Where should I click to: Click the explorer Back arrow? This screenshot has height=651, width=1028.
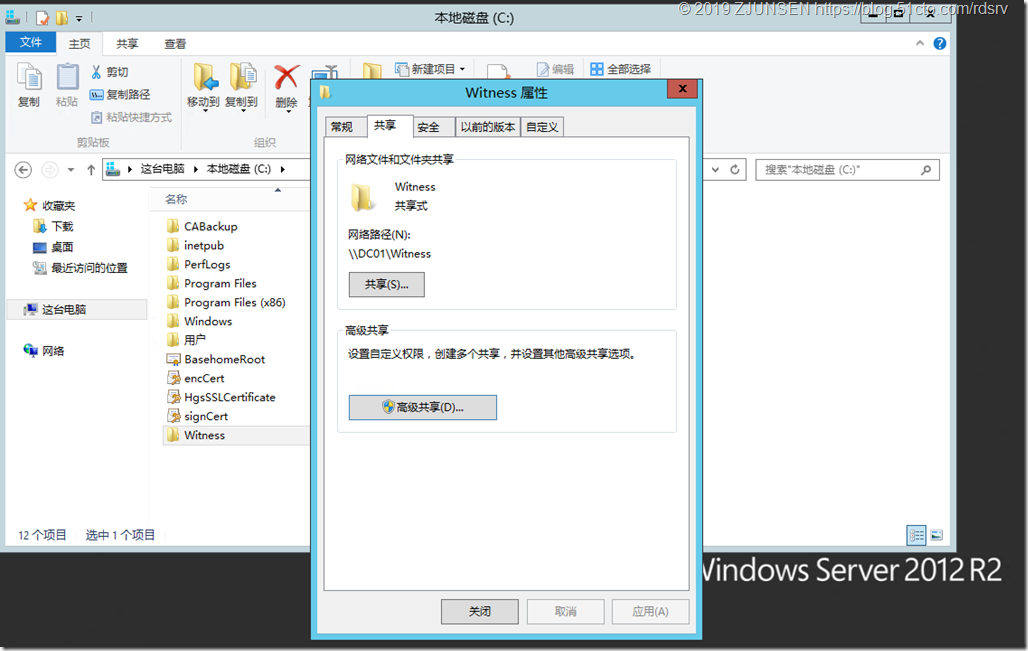pos(23,170)
